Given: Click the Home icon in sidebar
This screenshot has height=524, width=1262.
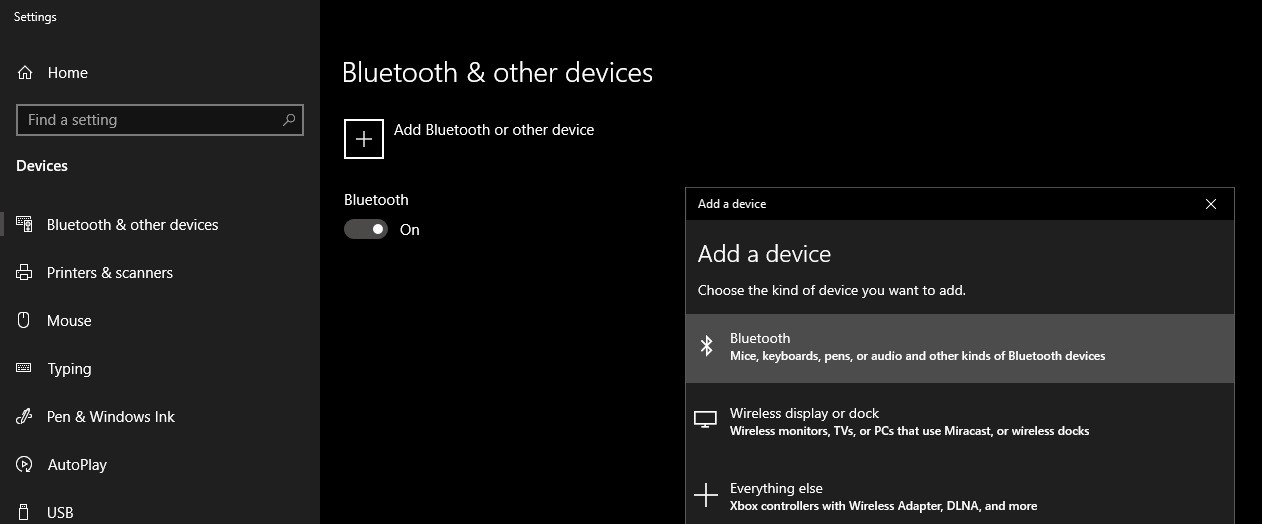Looking at the screenshot, I should coord(24,73).
